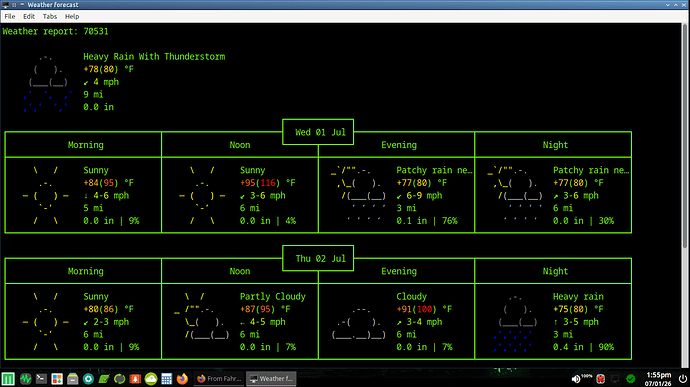
Task: Launch the calculator from the taskbar
Action: [x=166, y=379]
